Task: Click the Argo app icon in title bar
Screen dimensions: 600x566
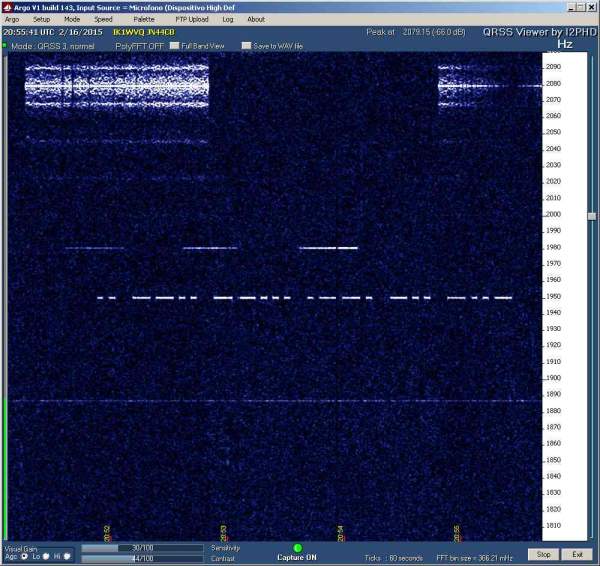Action: pyautogui.click(x=6, y=6)
